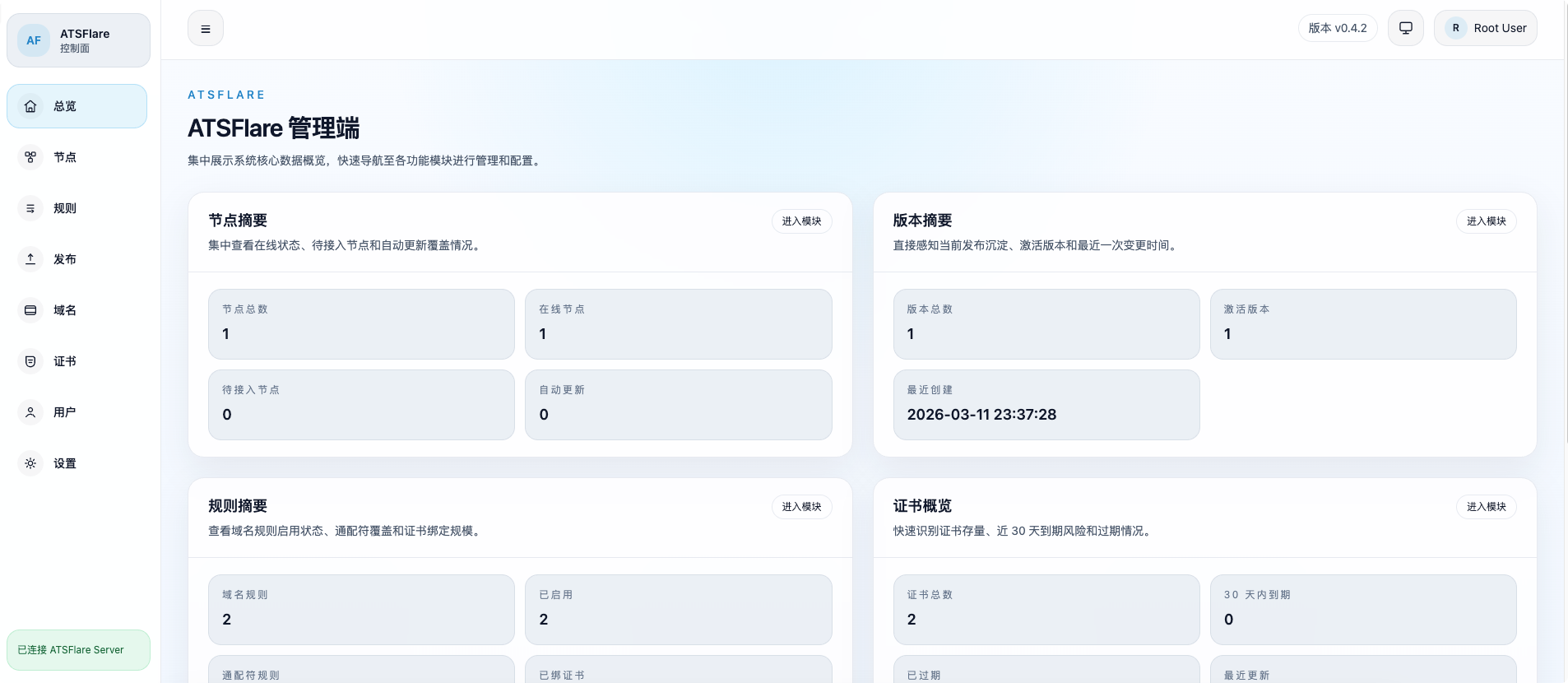
Task: Open 设置 menu label
Action: point(65,463)
